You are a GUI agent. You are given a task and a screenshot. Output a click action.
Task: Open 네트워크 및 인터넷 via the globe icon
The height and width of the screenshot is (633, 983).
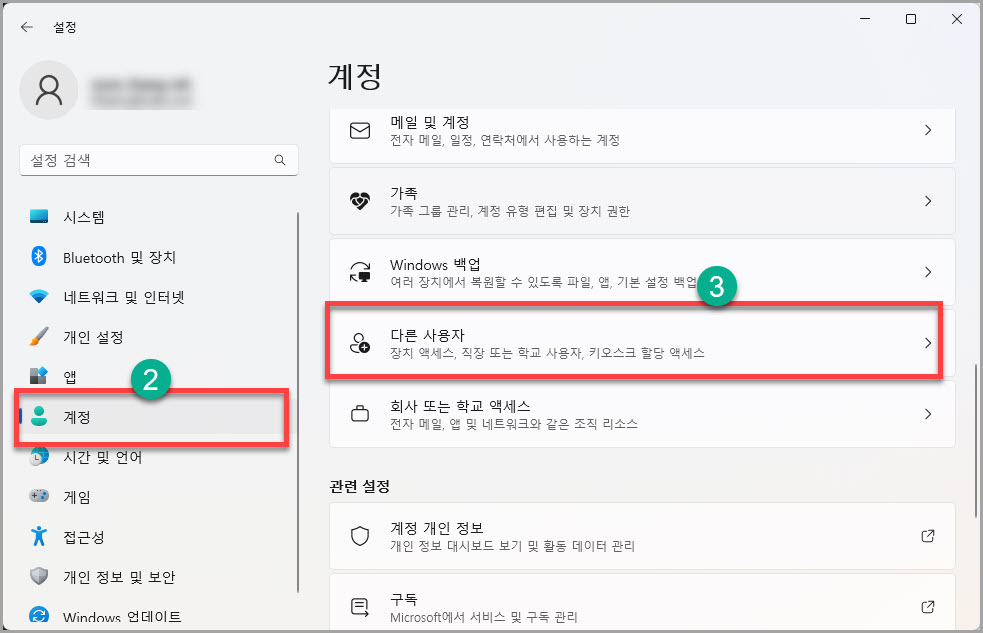tap(37, 297)
